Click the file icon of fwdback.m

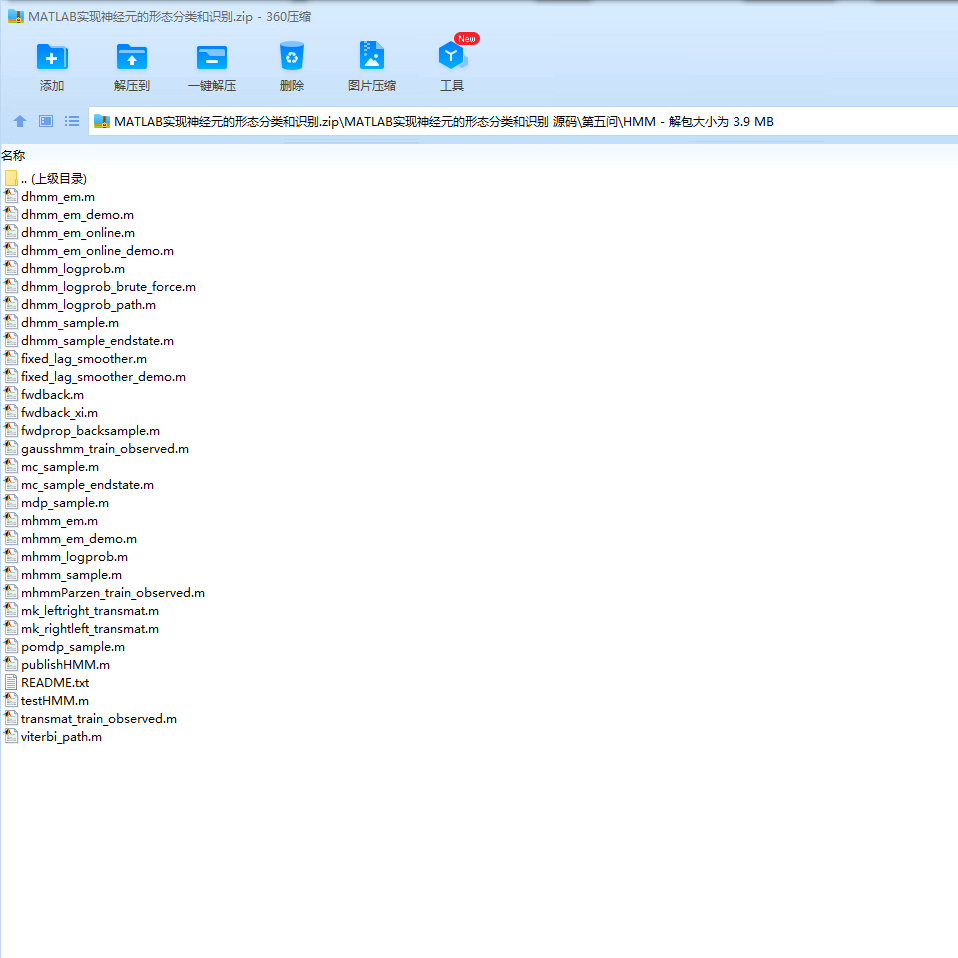(11, 394)
